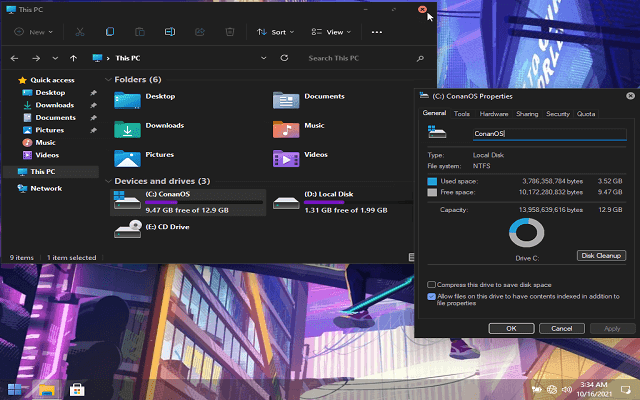
Task: Switch to the Security tab
Action: [558, 114]
